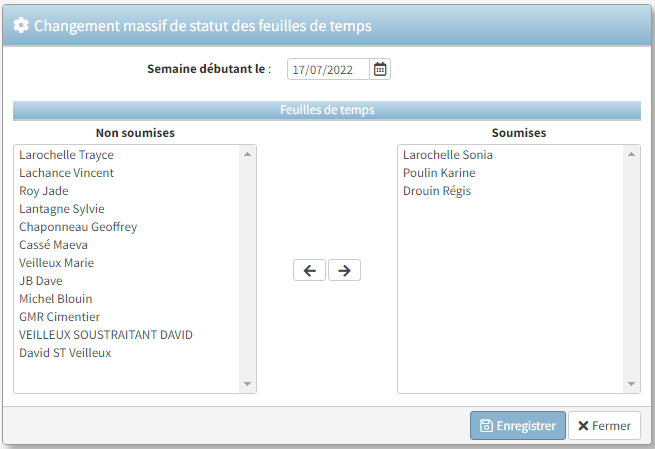Click the Fermer button

[x=604, y=425]
